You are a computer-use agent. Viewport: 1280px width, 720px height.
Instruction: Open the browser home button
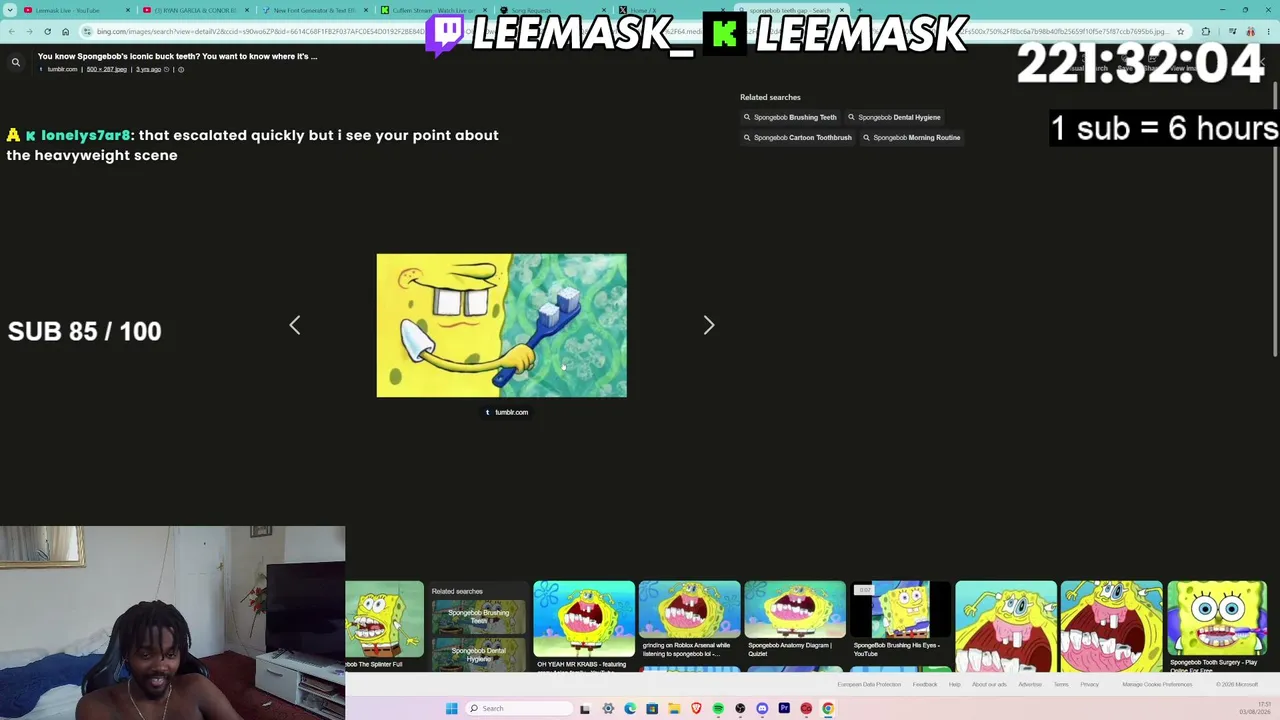click(66, 31)
